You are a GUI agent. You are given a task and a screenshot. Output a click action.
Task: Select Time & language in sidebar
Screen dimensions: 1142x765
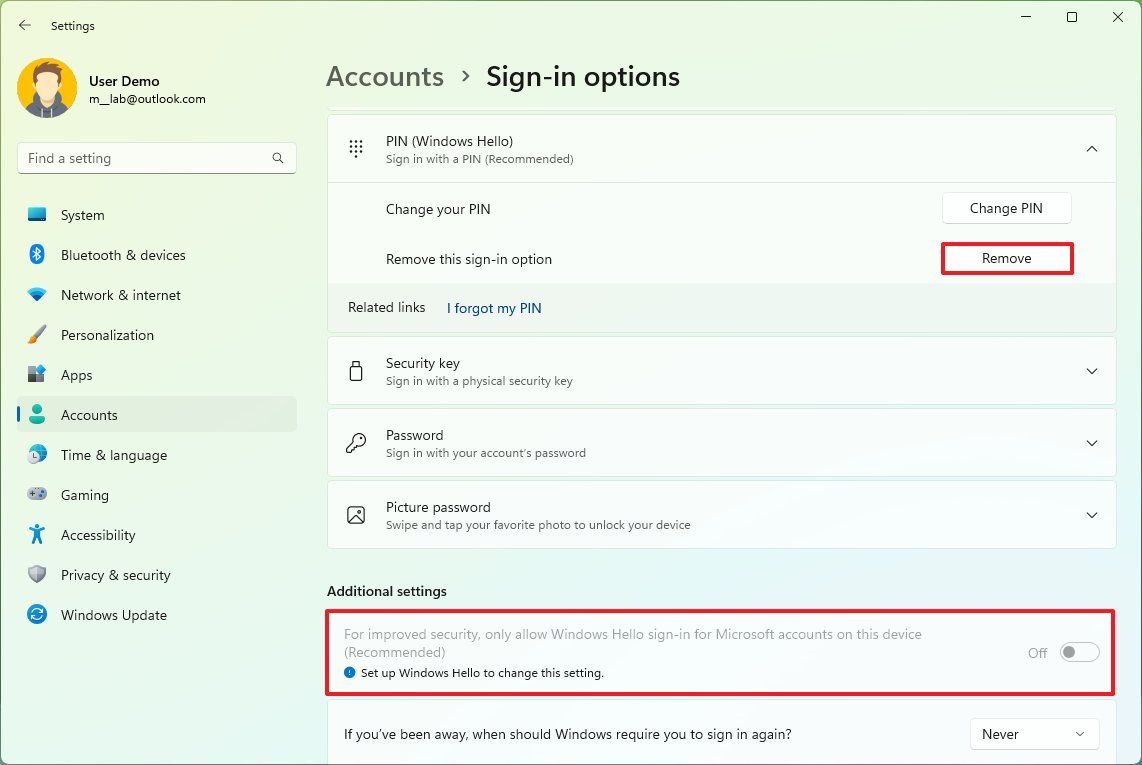37,455
